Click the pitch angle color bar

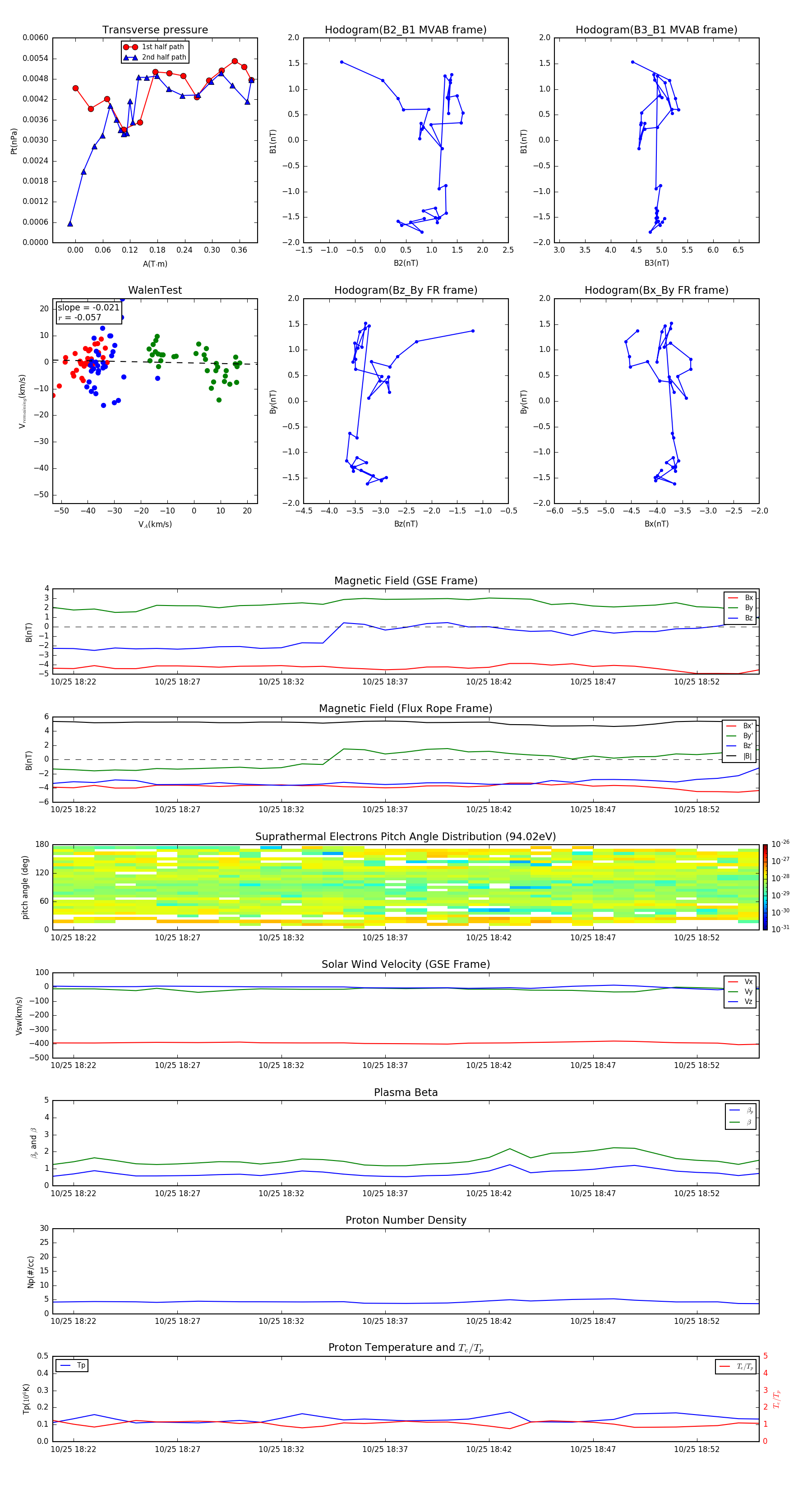pos(765,887)
